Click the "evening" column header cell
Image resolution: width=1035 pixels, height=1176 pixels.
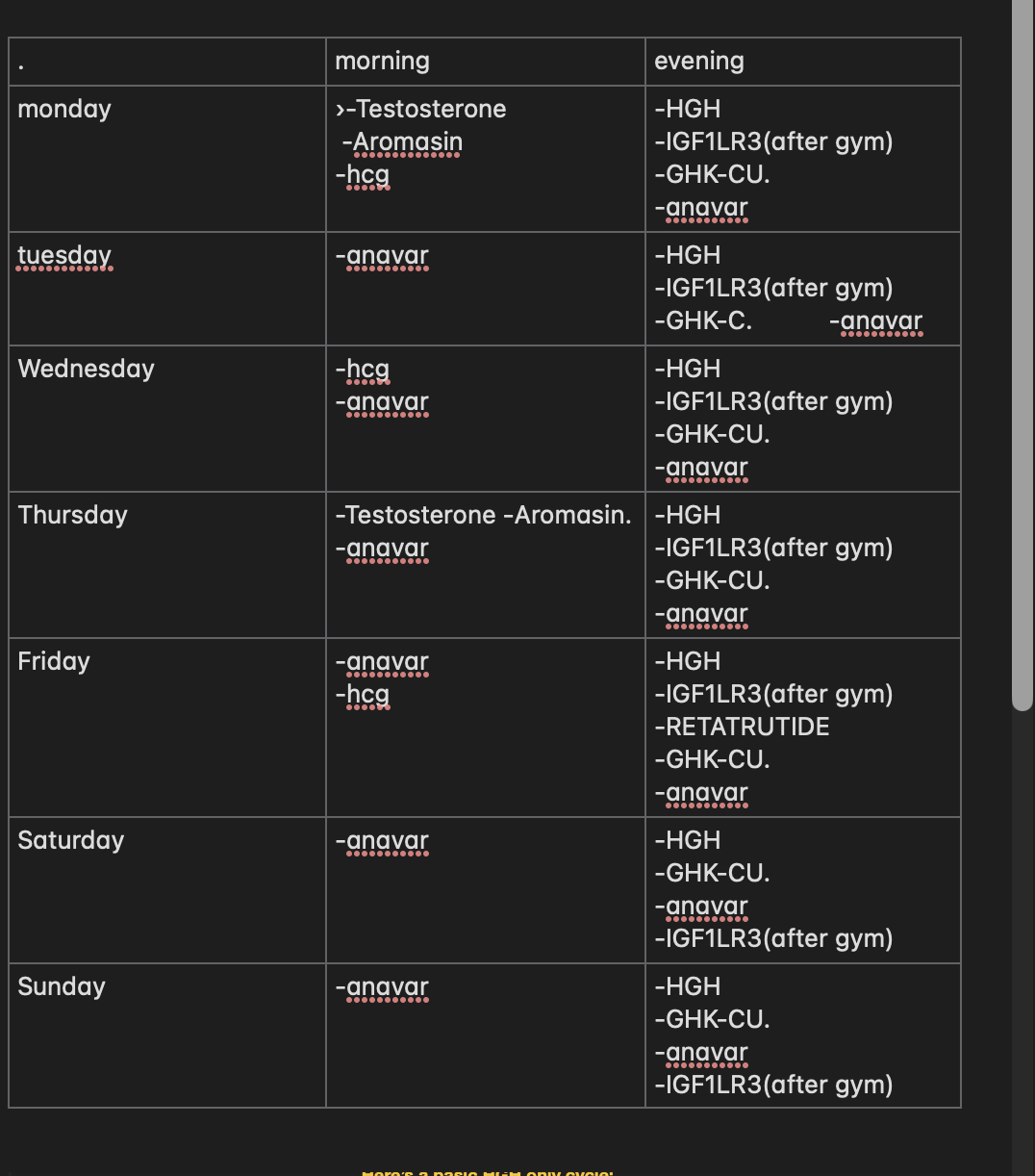(x=699, y=62)
